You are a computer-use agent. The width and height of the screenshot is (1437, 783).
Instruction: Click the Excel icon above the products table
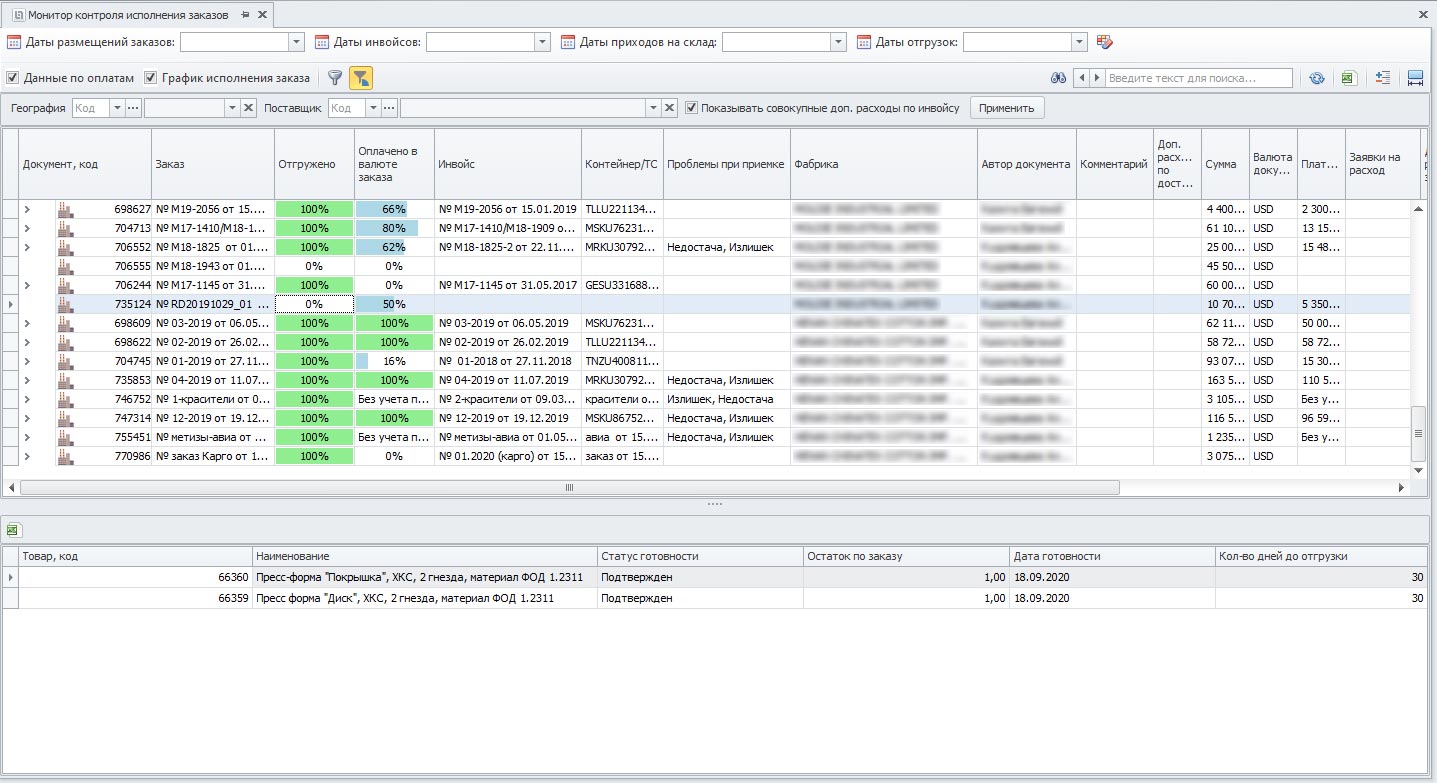click(x=14, y=530)
